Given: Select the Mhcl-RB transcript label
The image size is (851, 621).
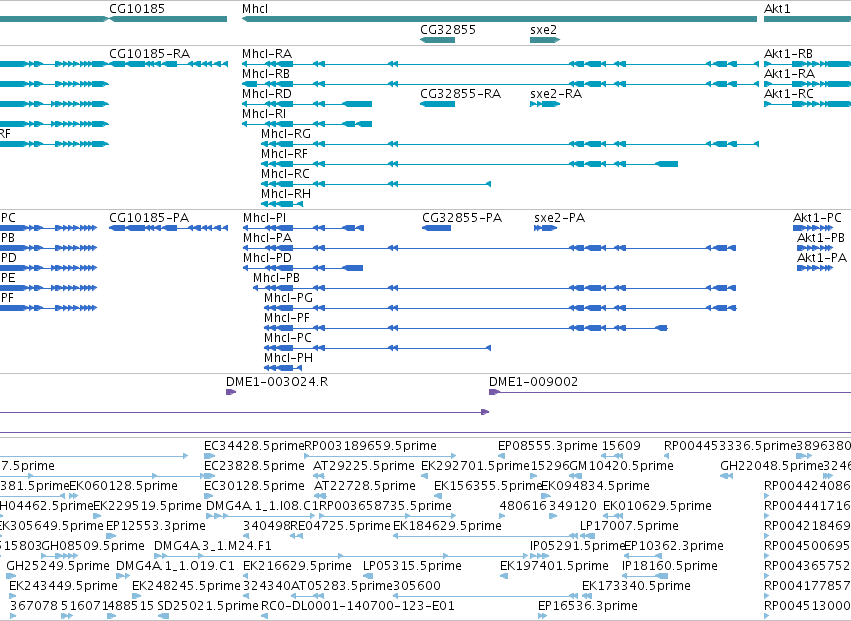Looking at the screenshot, I should click(266, 74).
